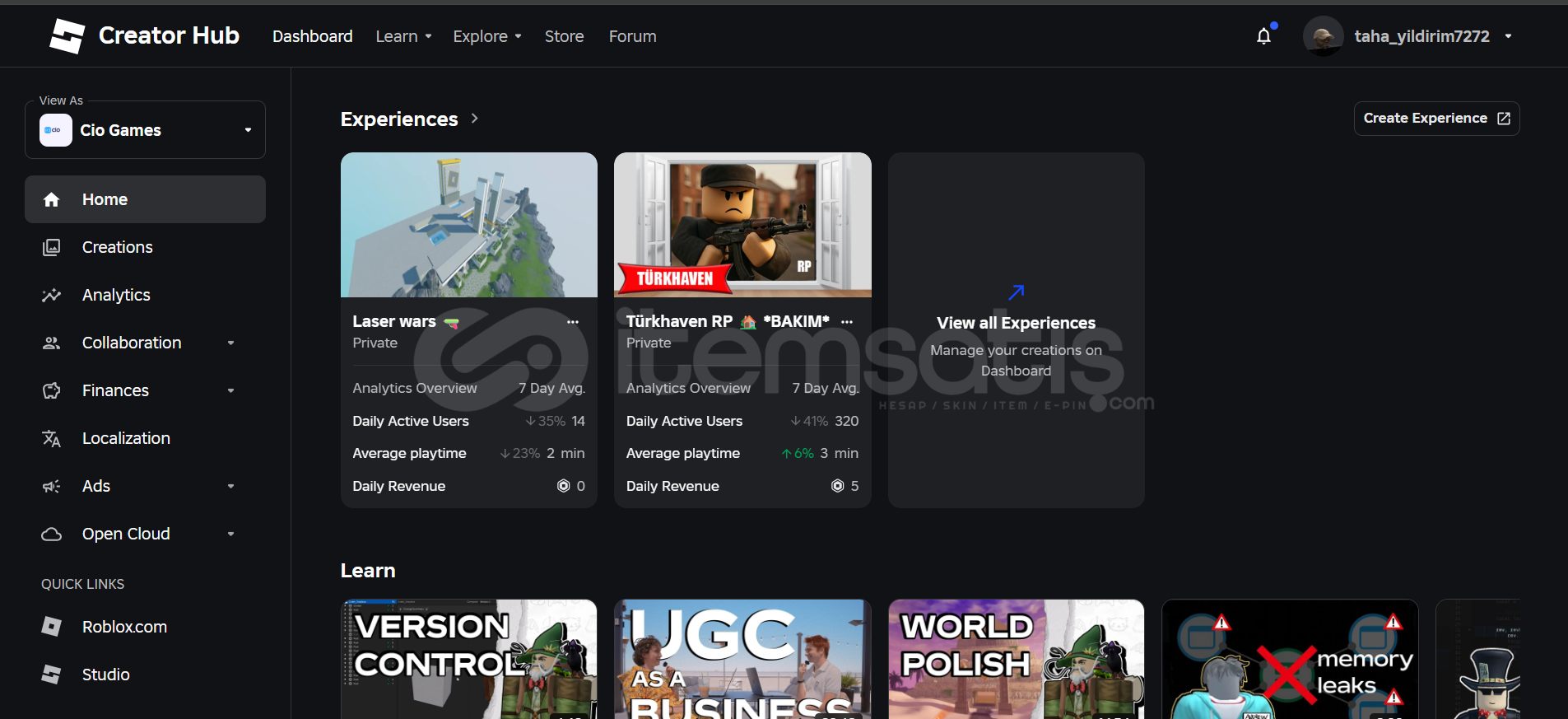Viewport: 1568px width, 719px height.
Task: Click the chevron next to Experiences heading
Action: point(475,119)
